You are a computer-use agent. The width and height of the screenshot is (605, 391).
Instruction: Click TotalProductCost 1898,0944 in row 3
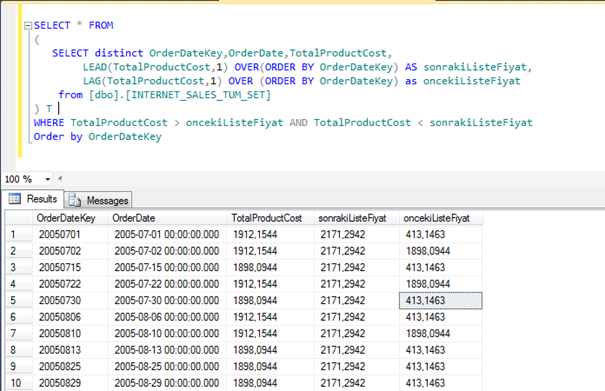coord(270,267)
